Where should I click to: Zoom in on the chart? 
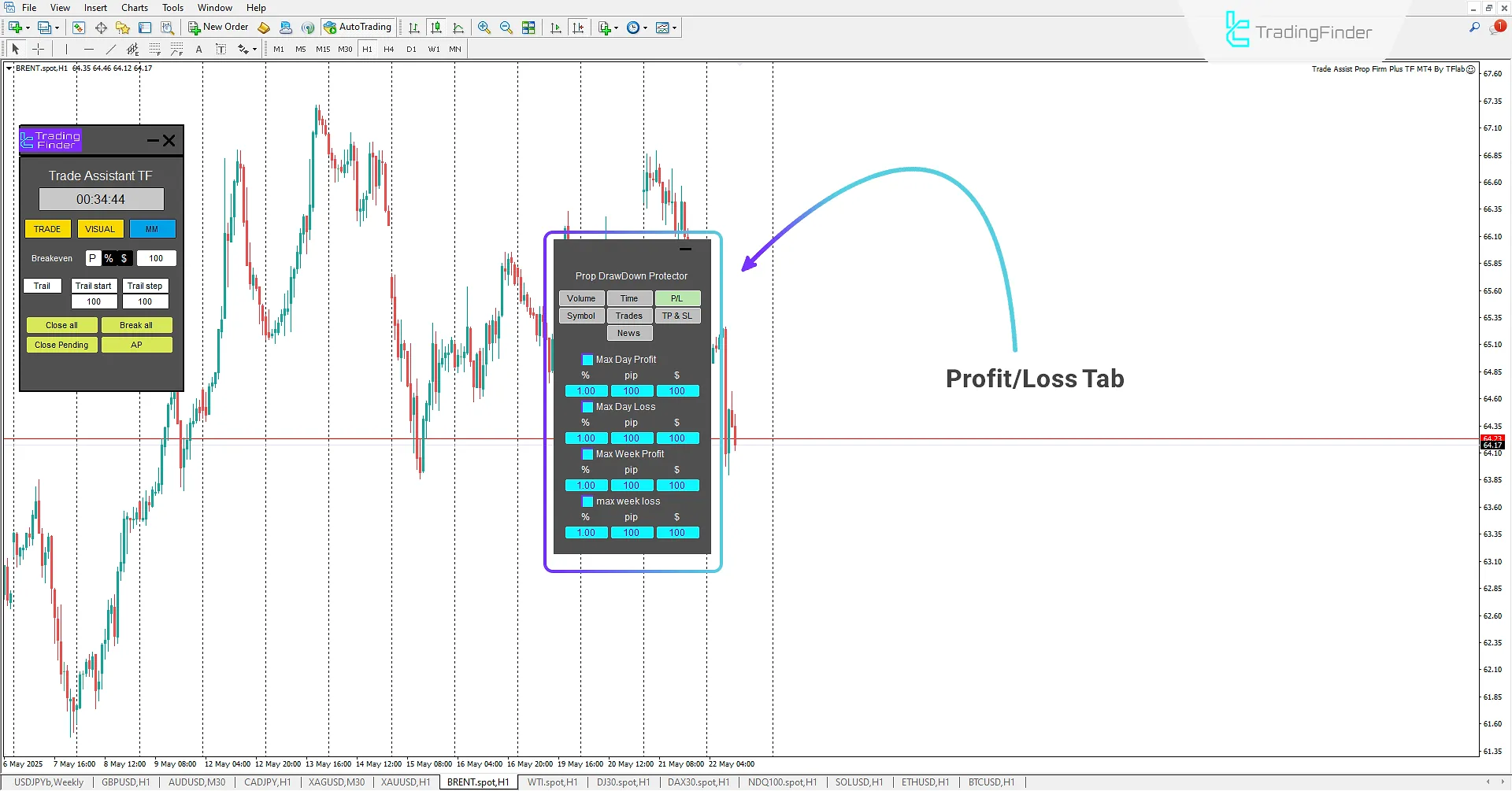484,27
